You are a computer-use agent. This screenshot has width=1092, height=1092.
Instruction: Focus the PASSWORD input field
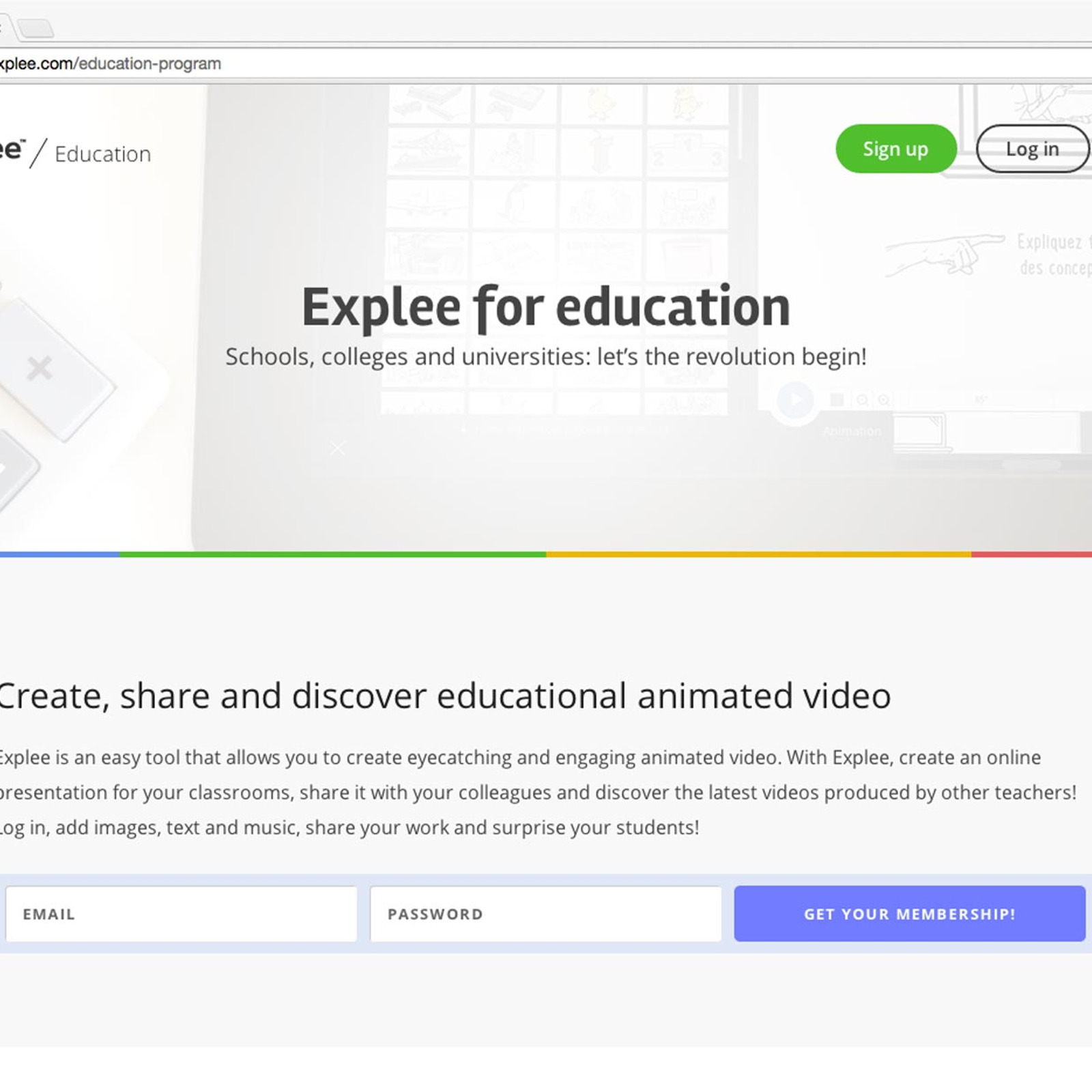pyautogui.click(x=546, y=914)
